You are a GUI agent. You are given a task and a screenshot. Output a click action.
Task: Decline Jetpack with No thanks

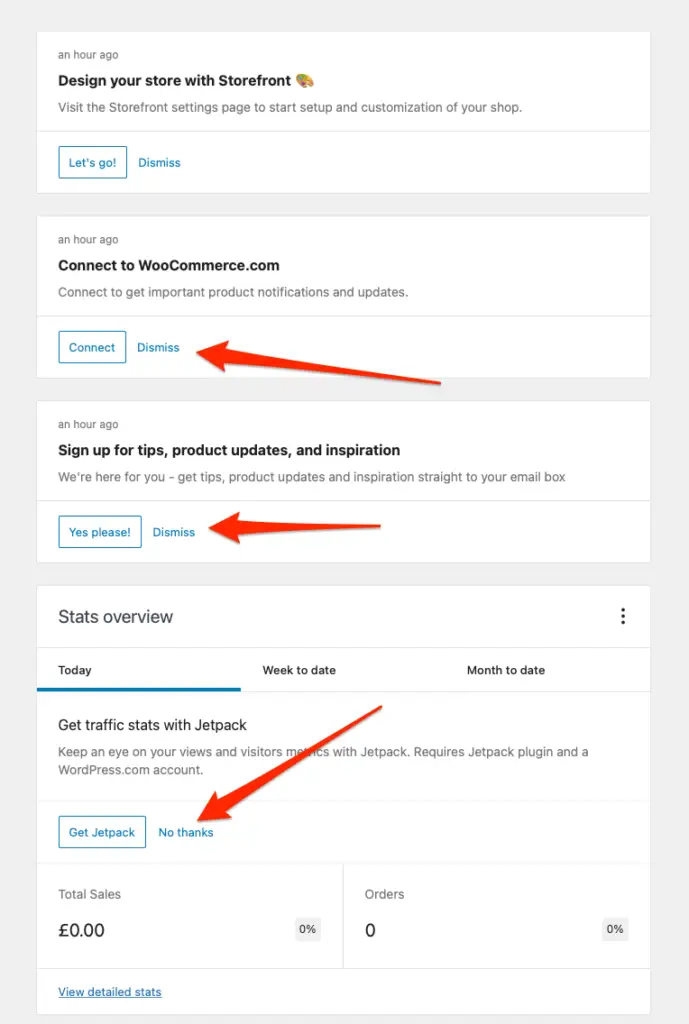pos(186,832)
